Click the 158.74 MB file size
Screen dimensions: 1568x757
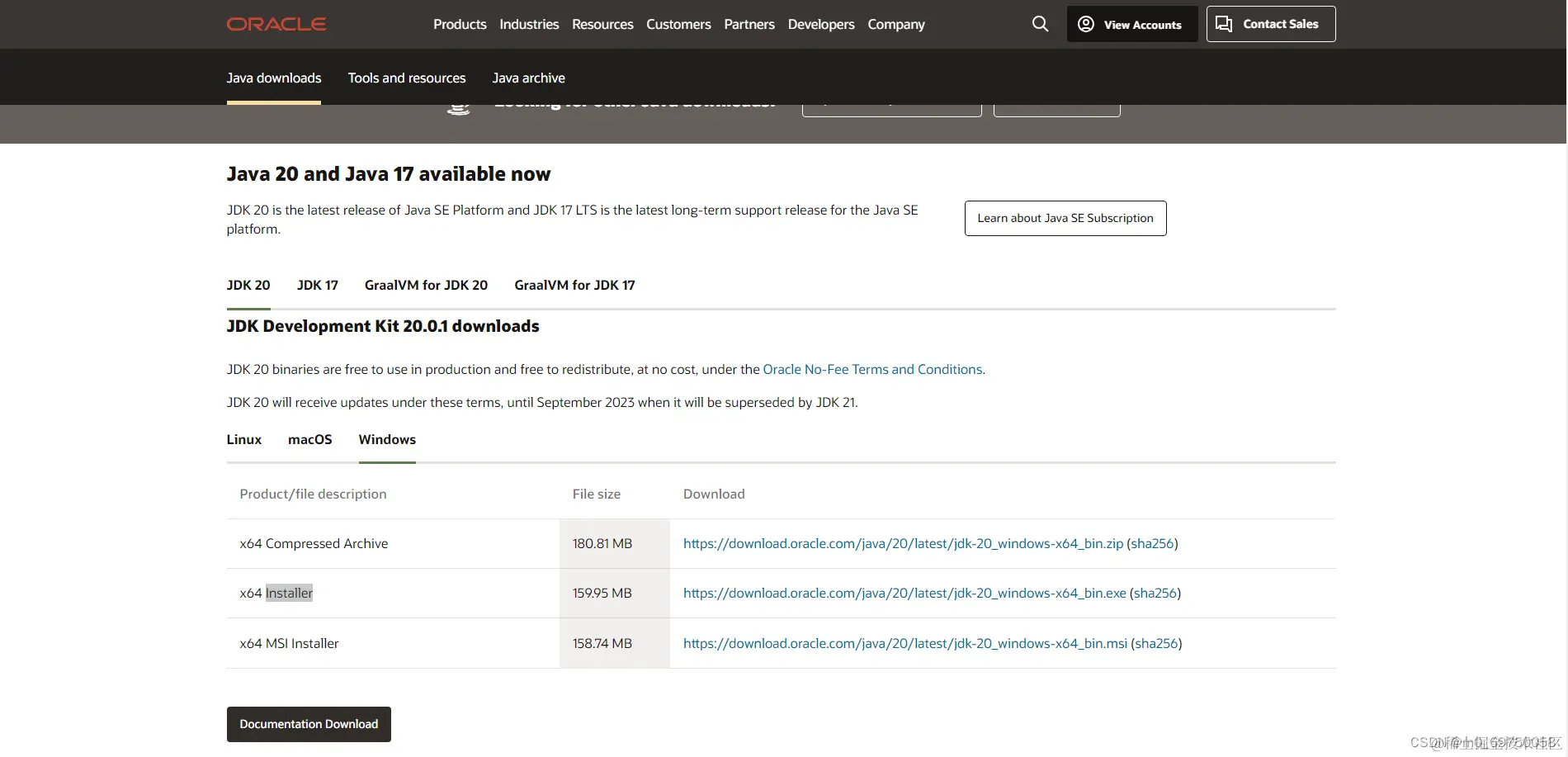(x=602, y=643)
